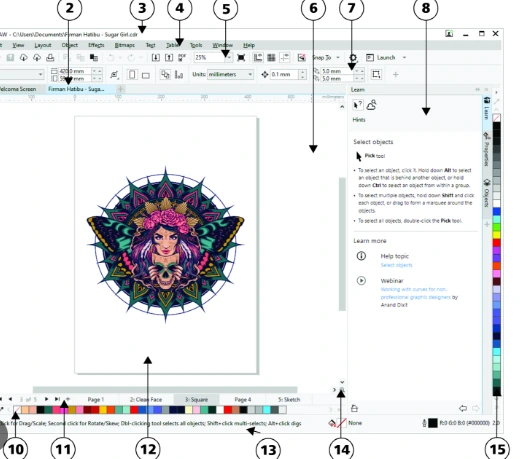The width and height of the screenshot is (524, 459).
Task: Toggle Show rulers icon
Action: pyautogui.click(x=258, y=58)
